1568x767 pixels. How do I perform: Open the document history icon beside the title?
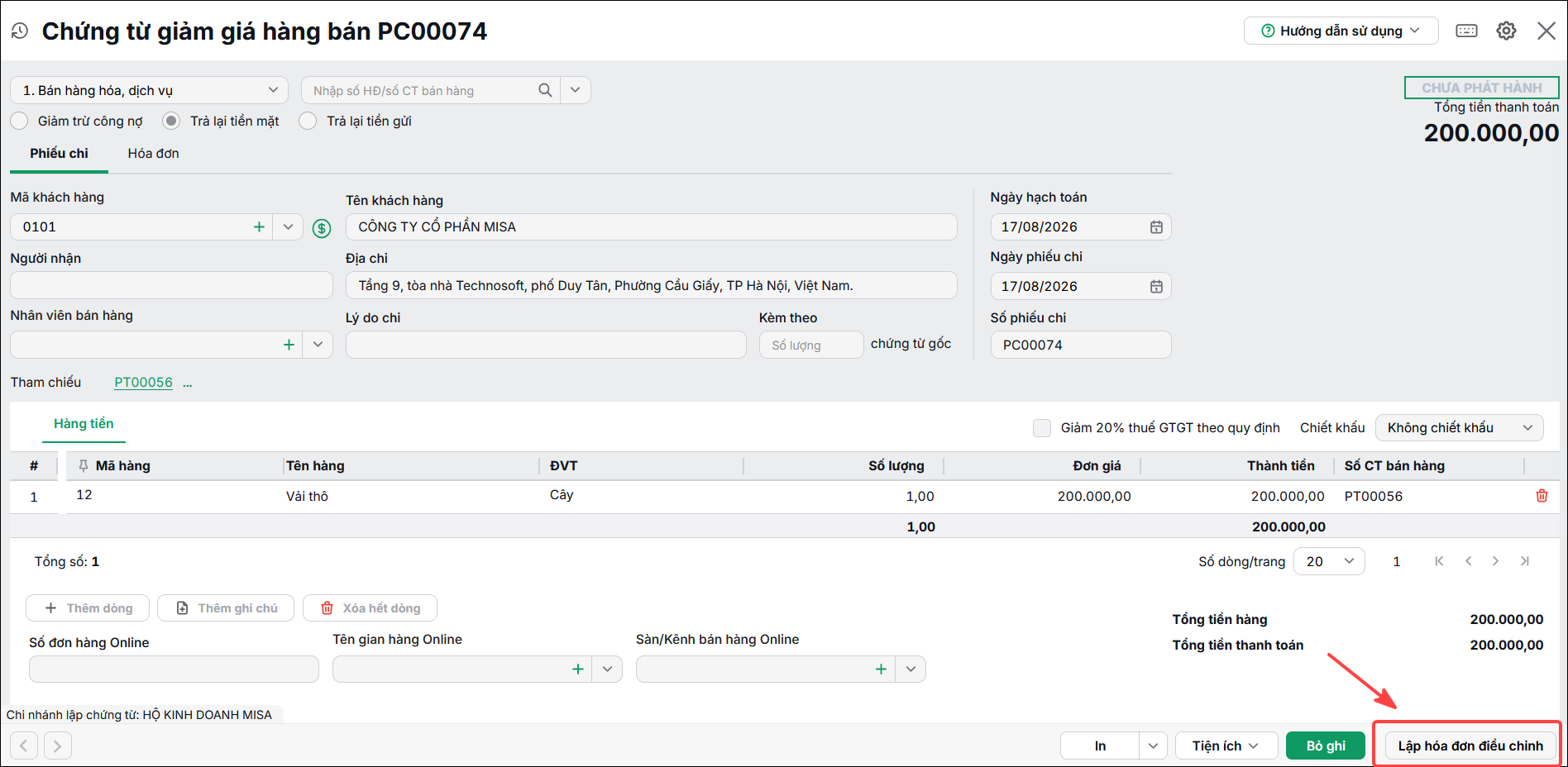point(20,31)
